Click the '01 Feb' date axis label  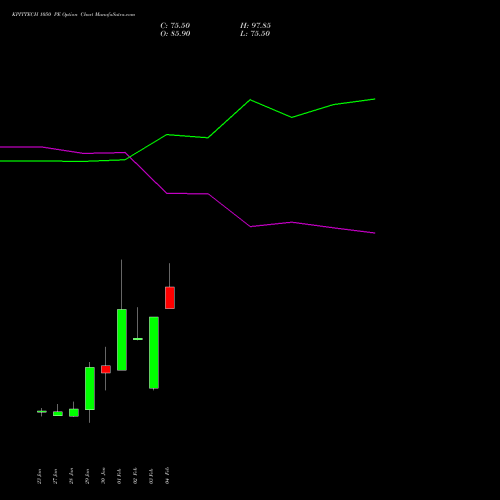pyautogui.click(x=119, y=476)
